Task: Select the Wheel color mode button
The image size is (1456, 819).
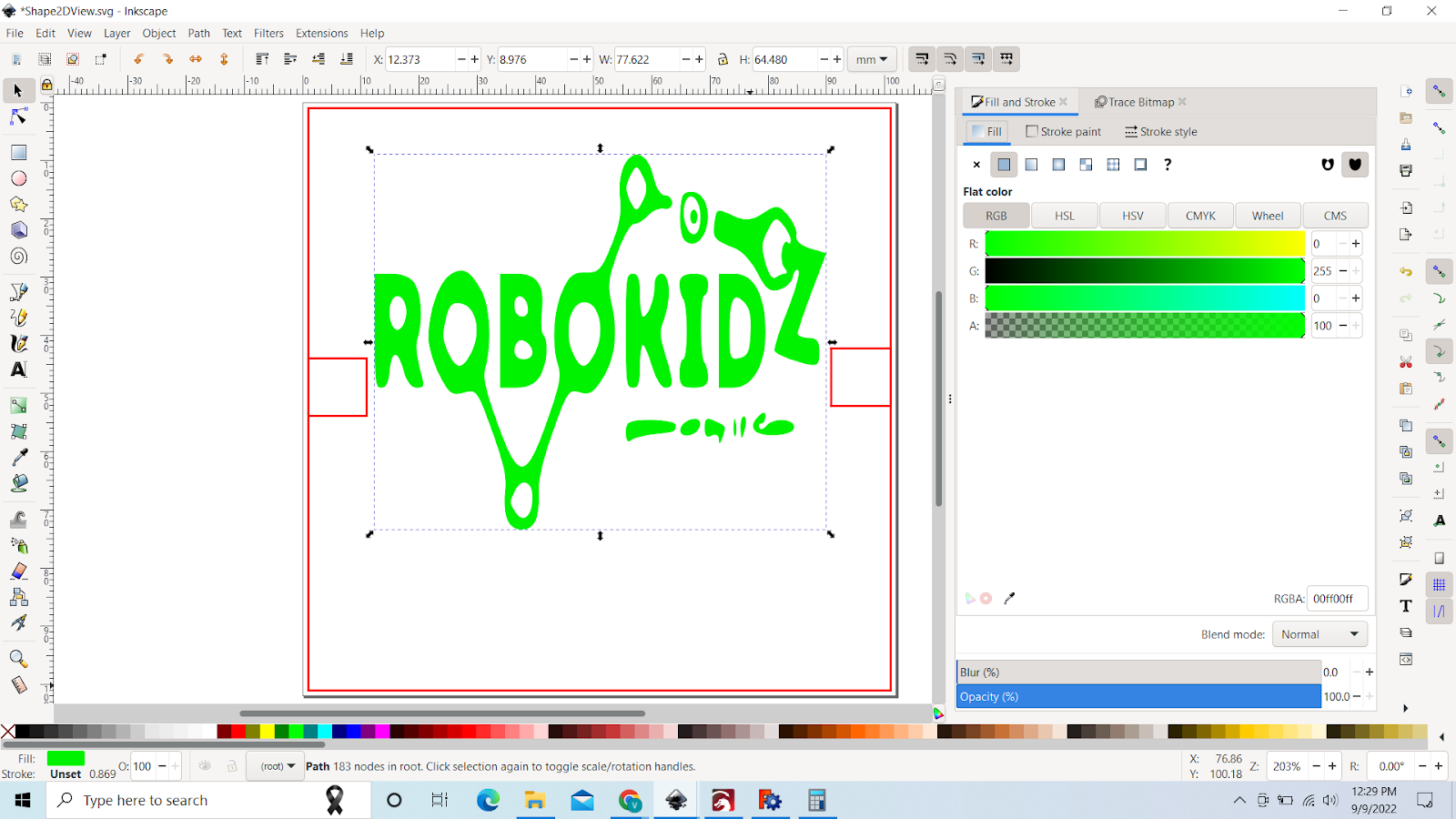Action: pos(1268,216)
